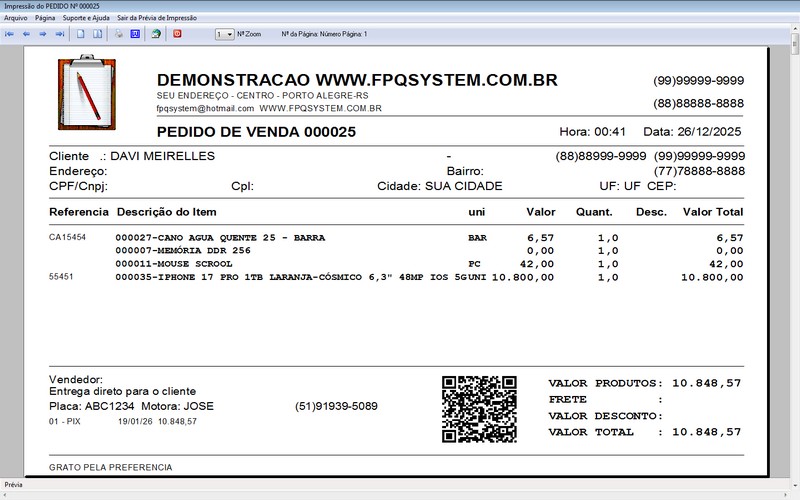Click 'Entrega direto para o cliente' text
The width and height of the screenshot is (800, 500).
pyautogui.click(x=122, y=391)
